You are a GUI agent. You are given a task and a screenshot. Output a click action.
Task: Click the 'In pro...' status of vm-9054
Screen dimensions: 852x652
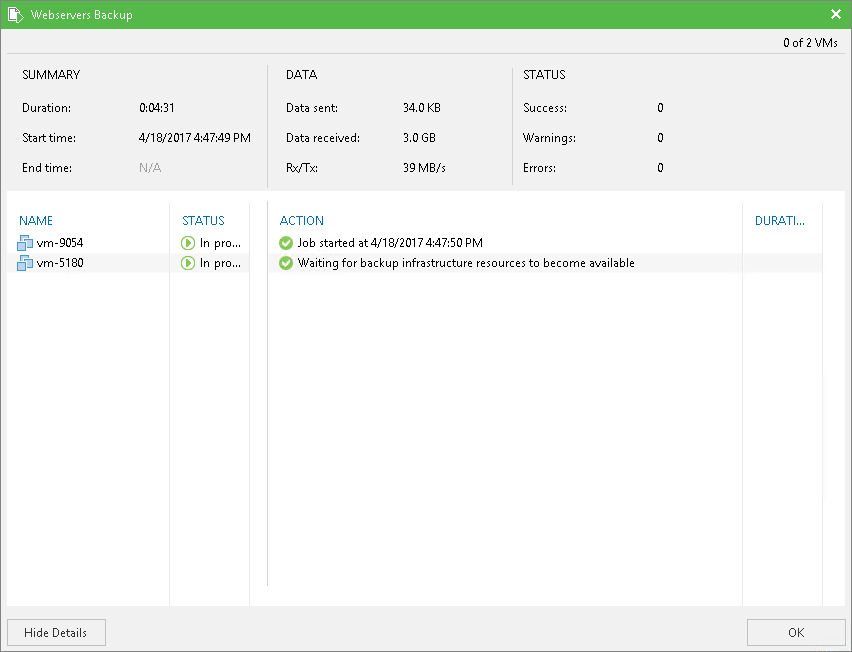(x=220, y=243)
